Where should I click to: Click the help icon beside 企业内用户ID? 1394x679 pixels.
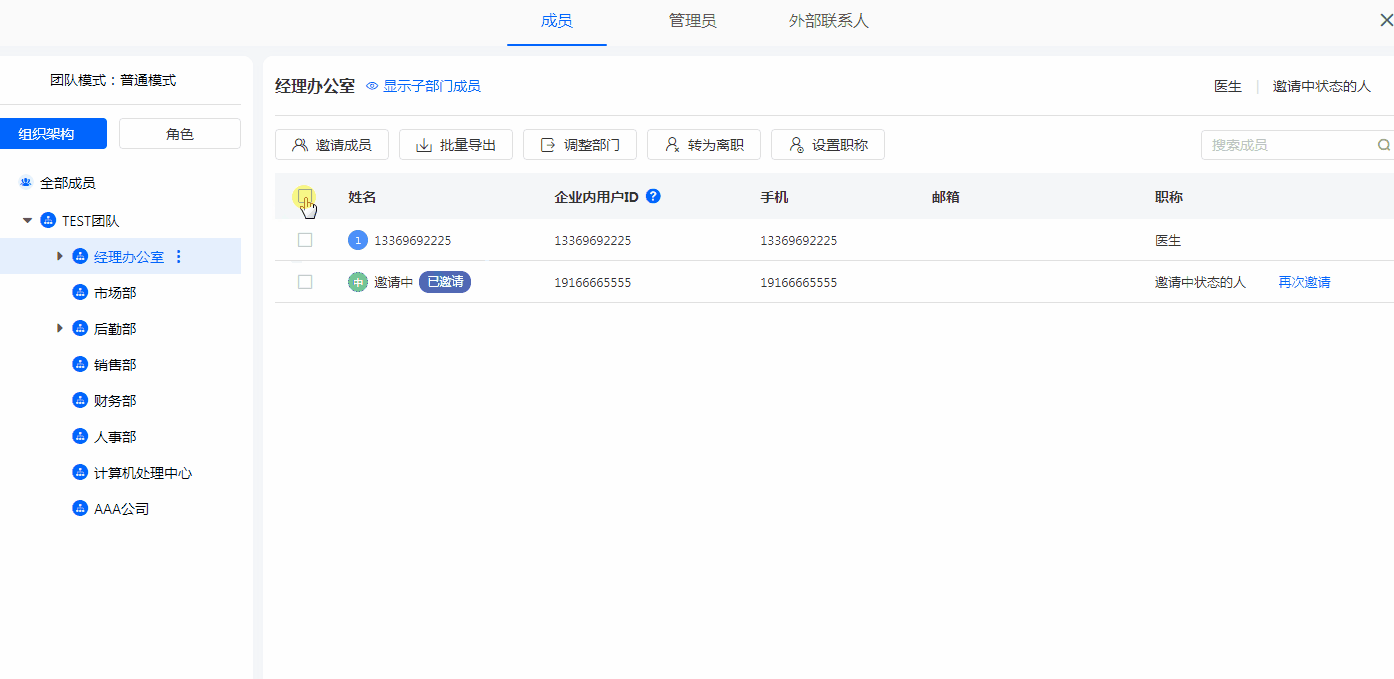click(x=653, y=196)
